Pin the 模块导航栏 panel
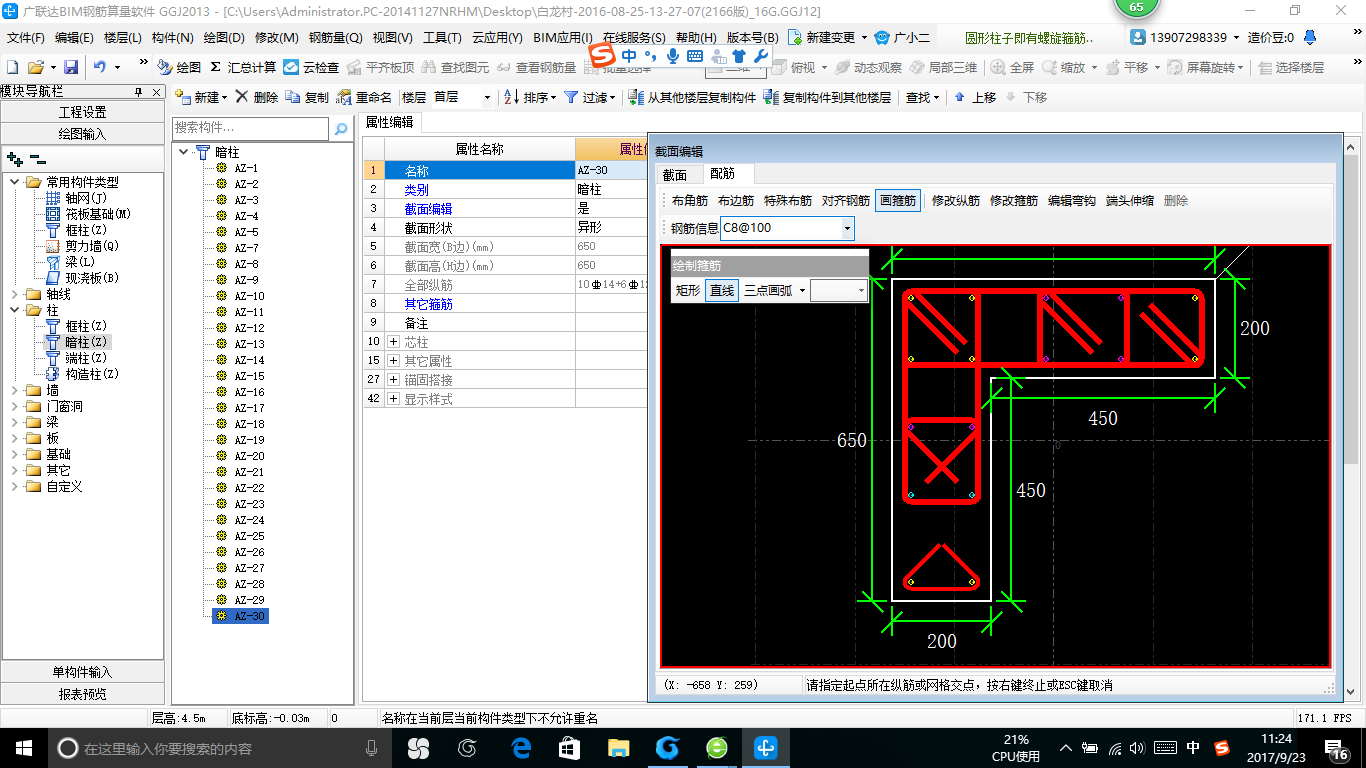This screenshot has height=768, width=1366. (139, 91)
